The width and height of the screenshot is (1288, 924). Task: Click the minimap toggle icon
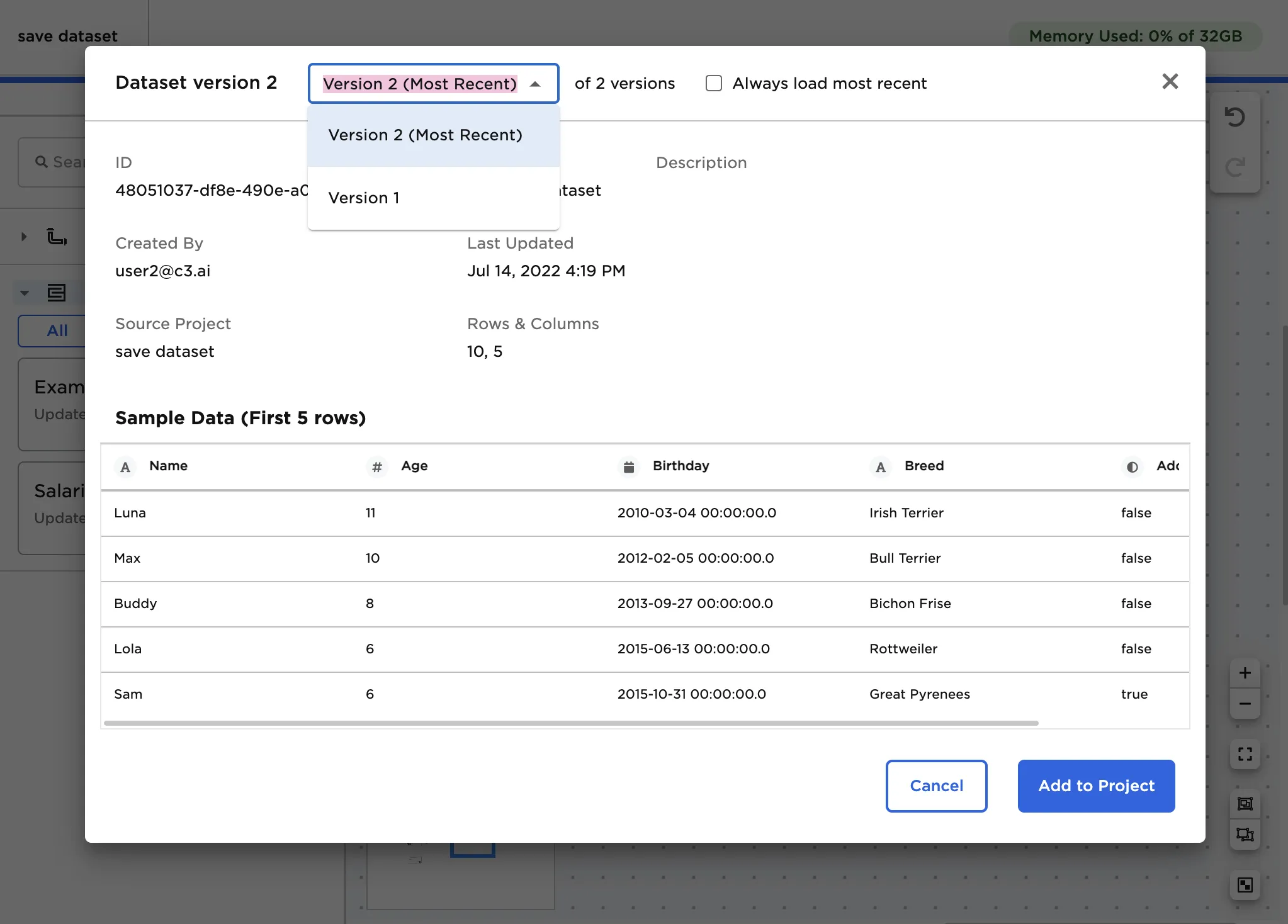click(1245, 885)
